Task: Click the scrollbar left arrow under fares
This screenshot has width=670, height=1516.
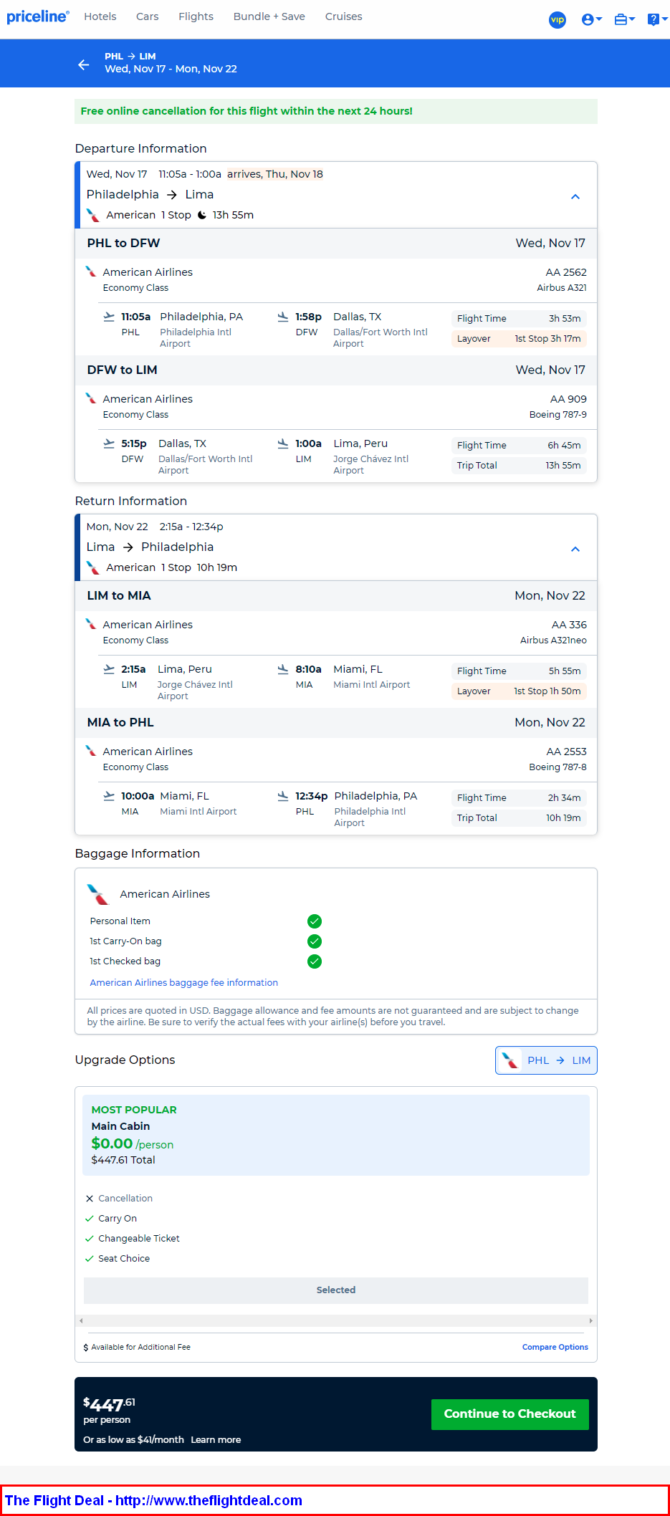Action: (x=80, y=1321)
